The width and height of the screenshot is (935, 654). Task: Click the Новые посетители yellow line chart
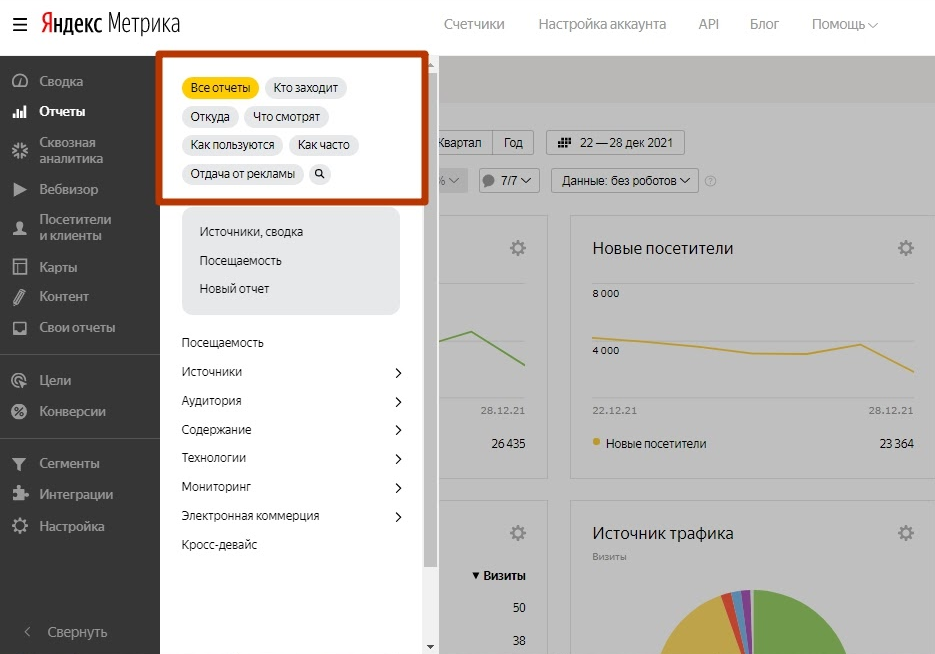[753, 352]
